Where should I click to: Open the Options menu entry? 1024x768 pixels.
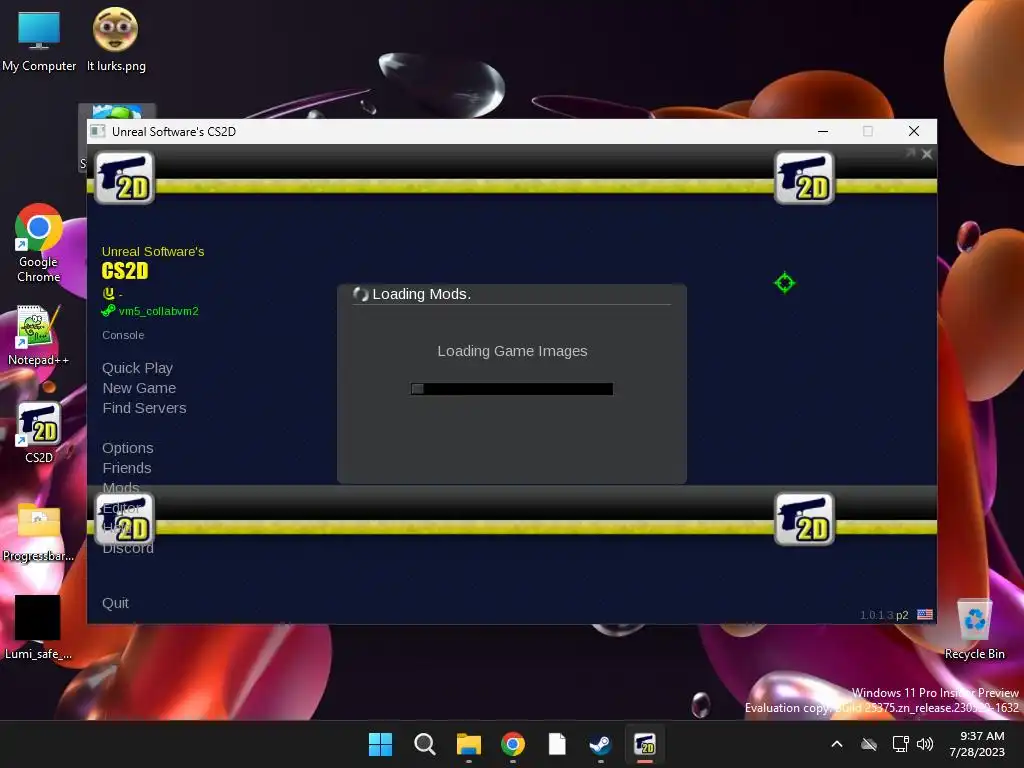128,448
